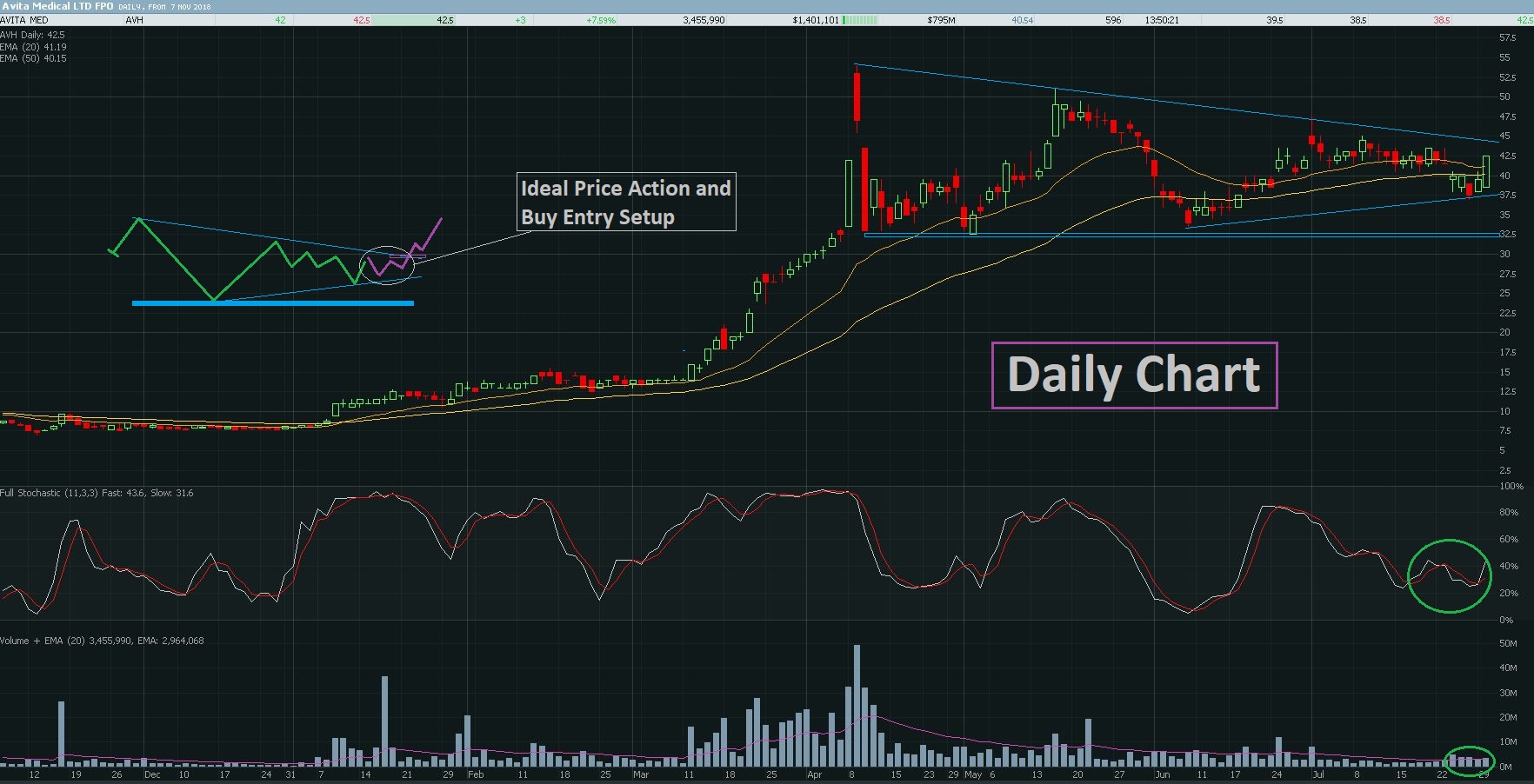Select the EMA (20) 41.19 indicator label
Image resolution: width=1534 pixels, height=784 pixels.
(33, 47)
